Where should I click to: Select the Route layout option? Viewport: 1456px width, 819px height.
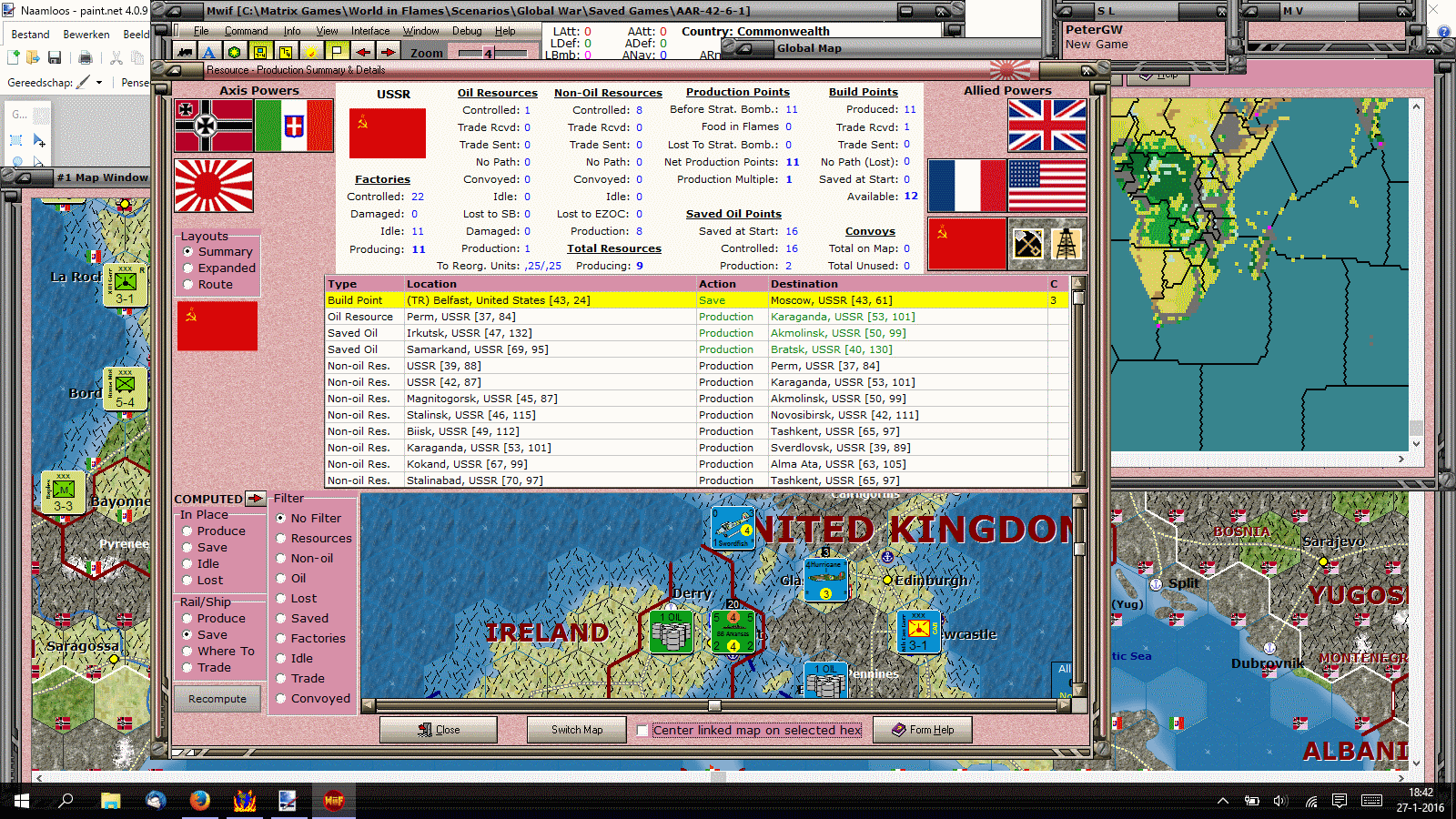tap(207, 285)
